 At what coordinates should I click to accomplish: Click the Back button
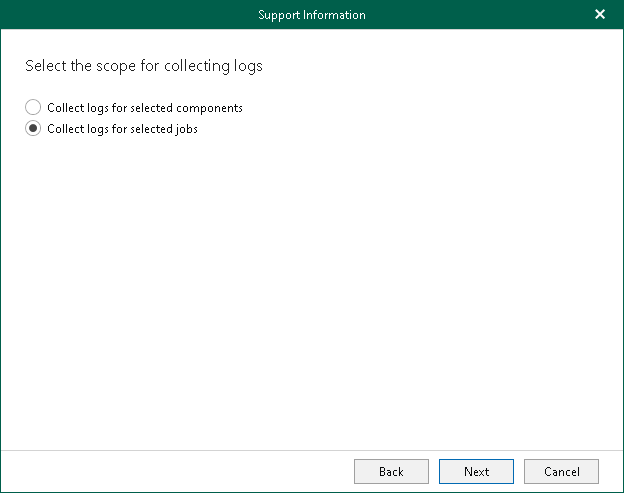click(x=391, y=472)
